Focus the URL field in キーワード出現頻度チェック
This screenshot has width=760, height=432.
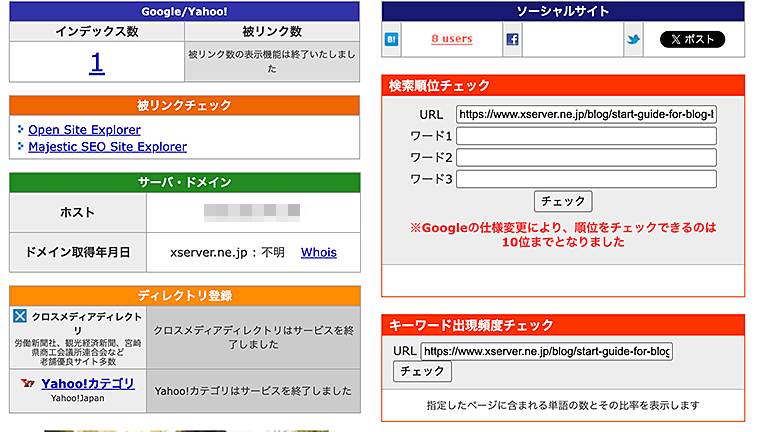coord(546,351)
